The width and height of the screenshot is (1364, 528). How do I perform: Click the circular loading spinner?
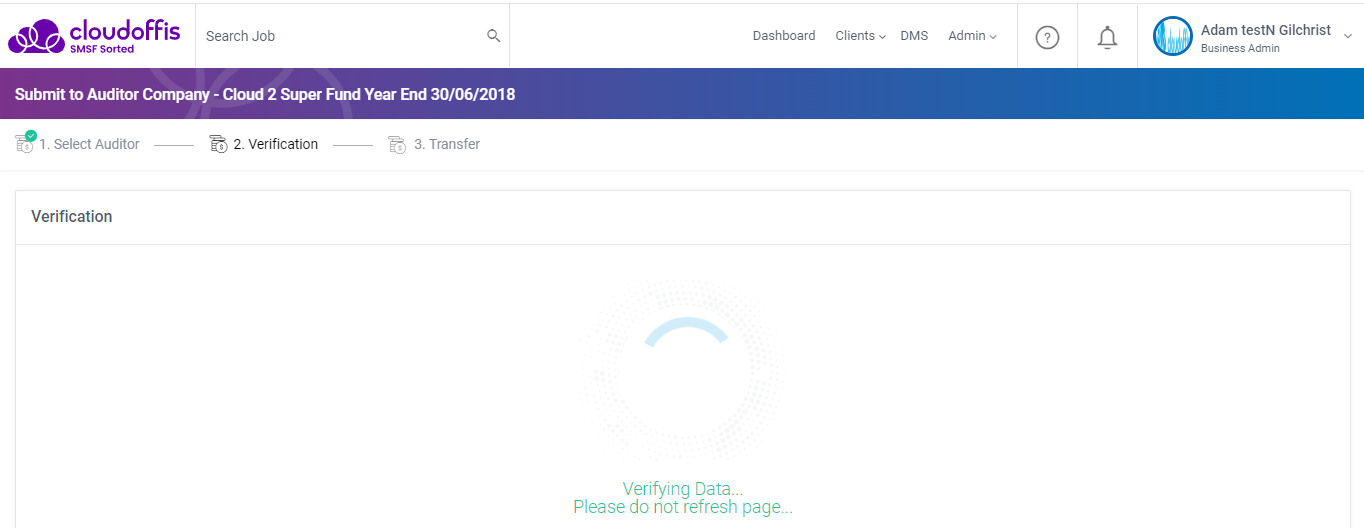click(x=682, y=370)
